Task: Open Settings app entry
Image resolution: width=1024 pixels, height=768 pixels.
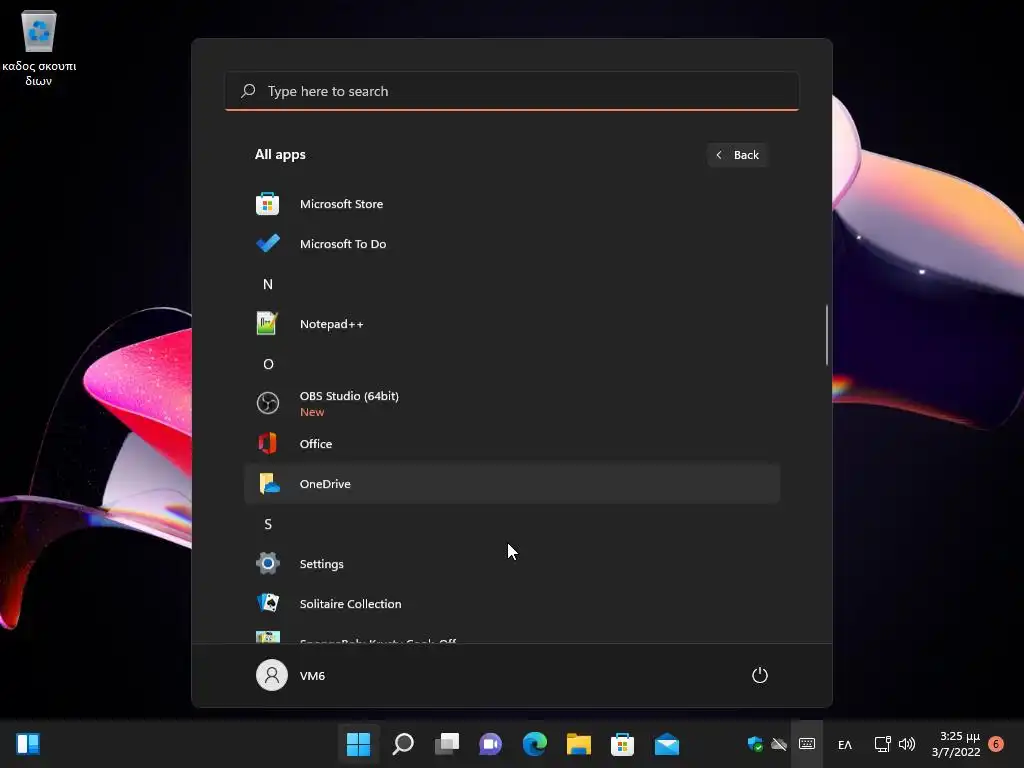Action: point(512,564)
